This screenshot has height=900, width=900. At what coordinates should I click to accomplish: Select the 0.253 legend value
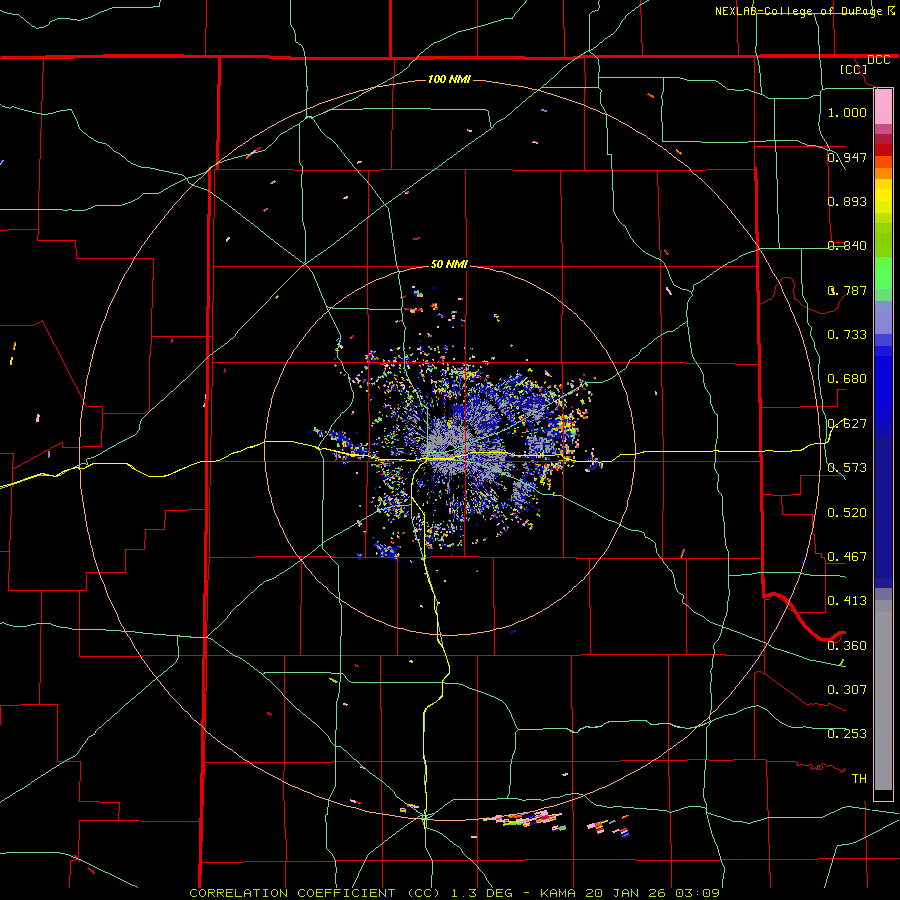[x=847, y=734]
